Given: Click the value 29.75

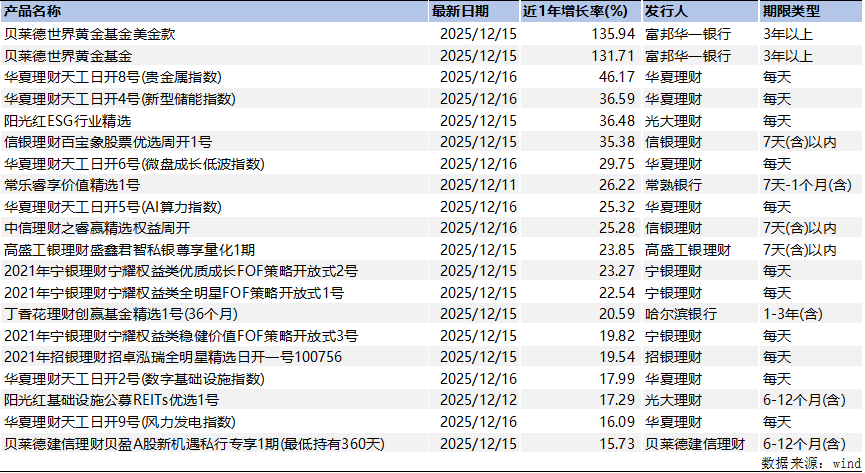Looking at the screenshot, I should pyautogui.click(x=617, y=164).
